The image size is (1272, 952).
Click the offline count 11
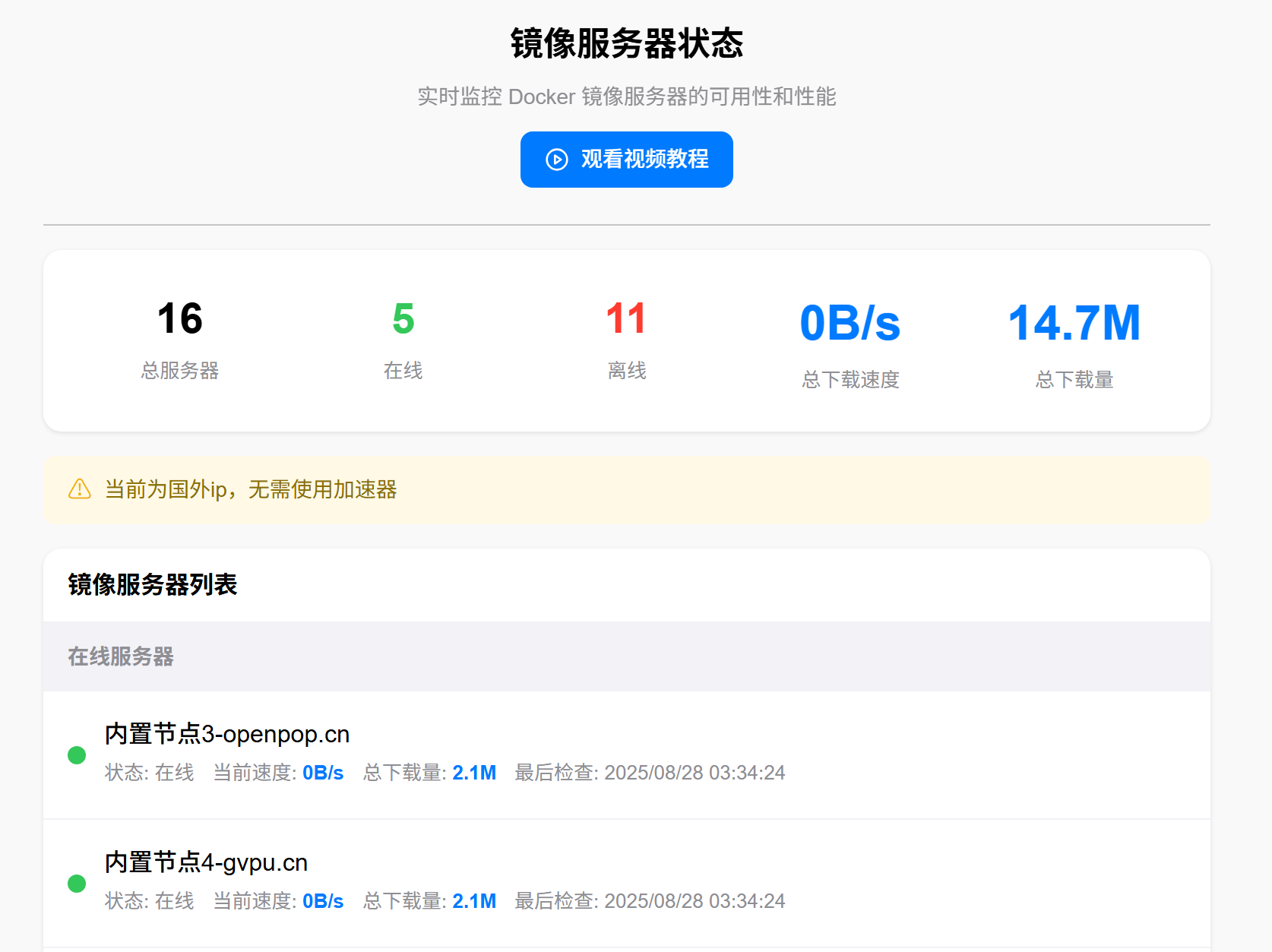tap(626, 318)
